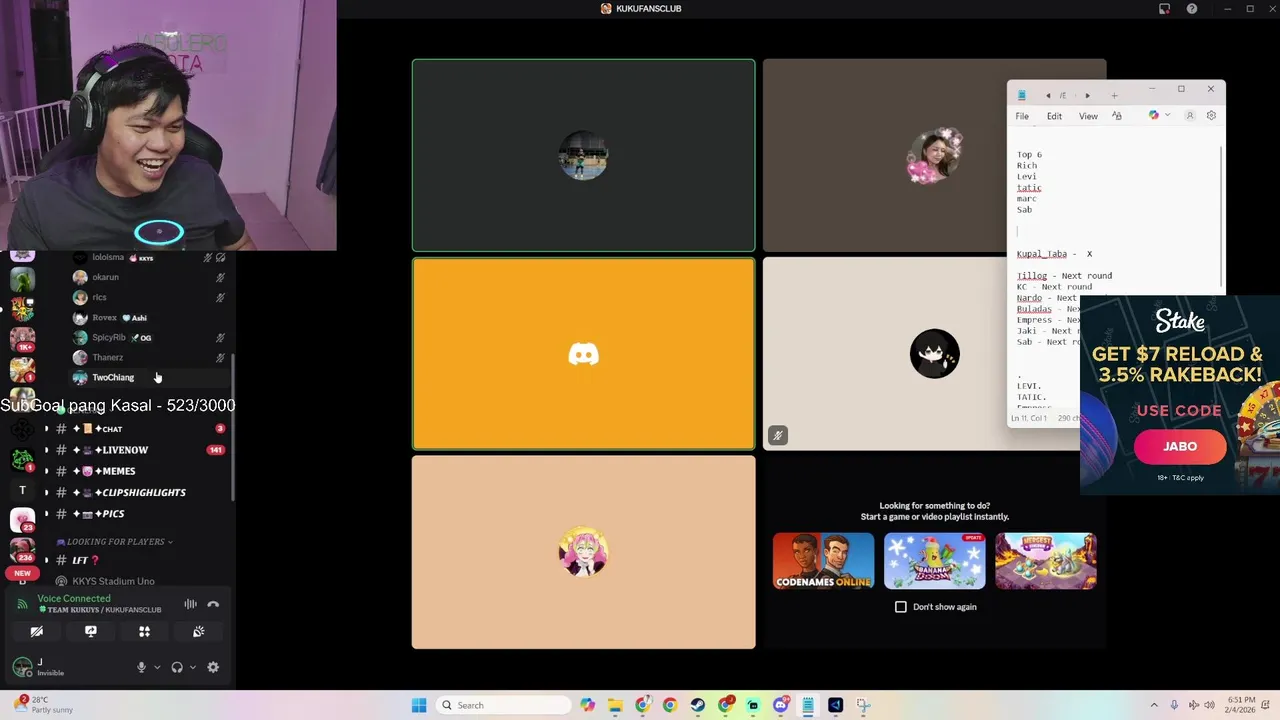Open the MEMES text channel
The height and width of the screenshot is (720, 1280).
click(140, 471)
